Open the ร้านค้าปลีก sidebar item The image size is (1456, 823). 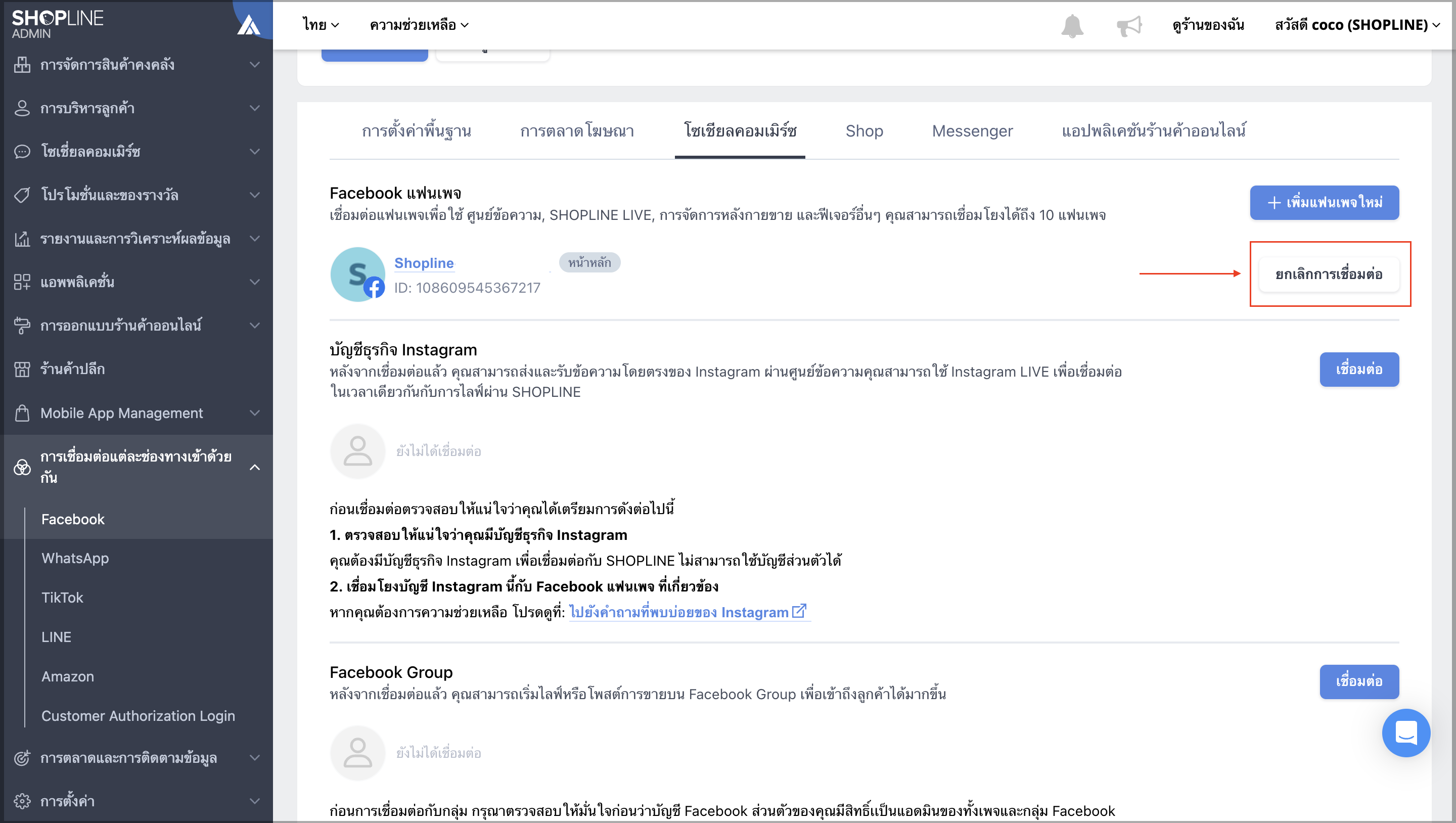click(x=72, y=369)
